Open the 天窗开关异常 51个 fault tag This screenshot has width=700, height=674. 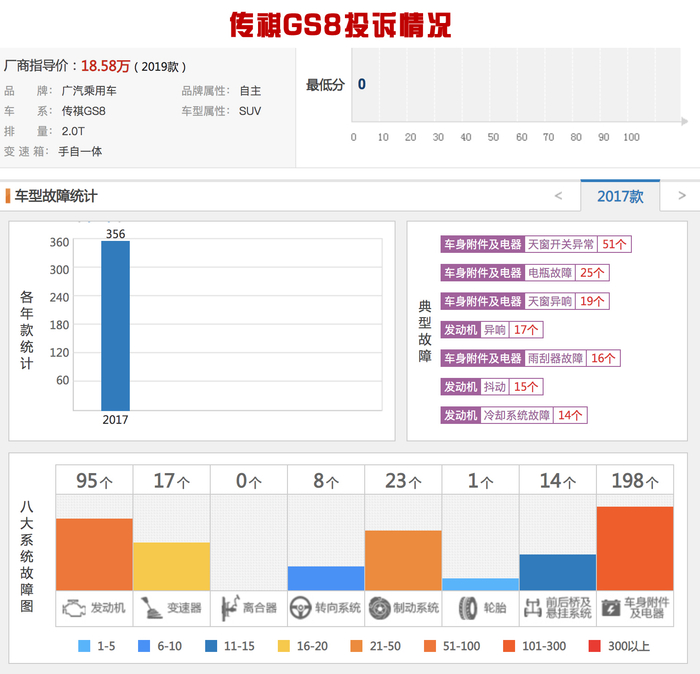tap(536, 244)
